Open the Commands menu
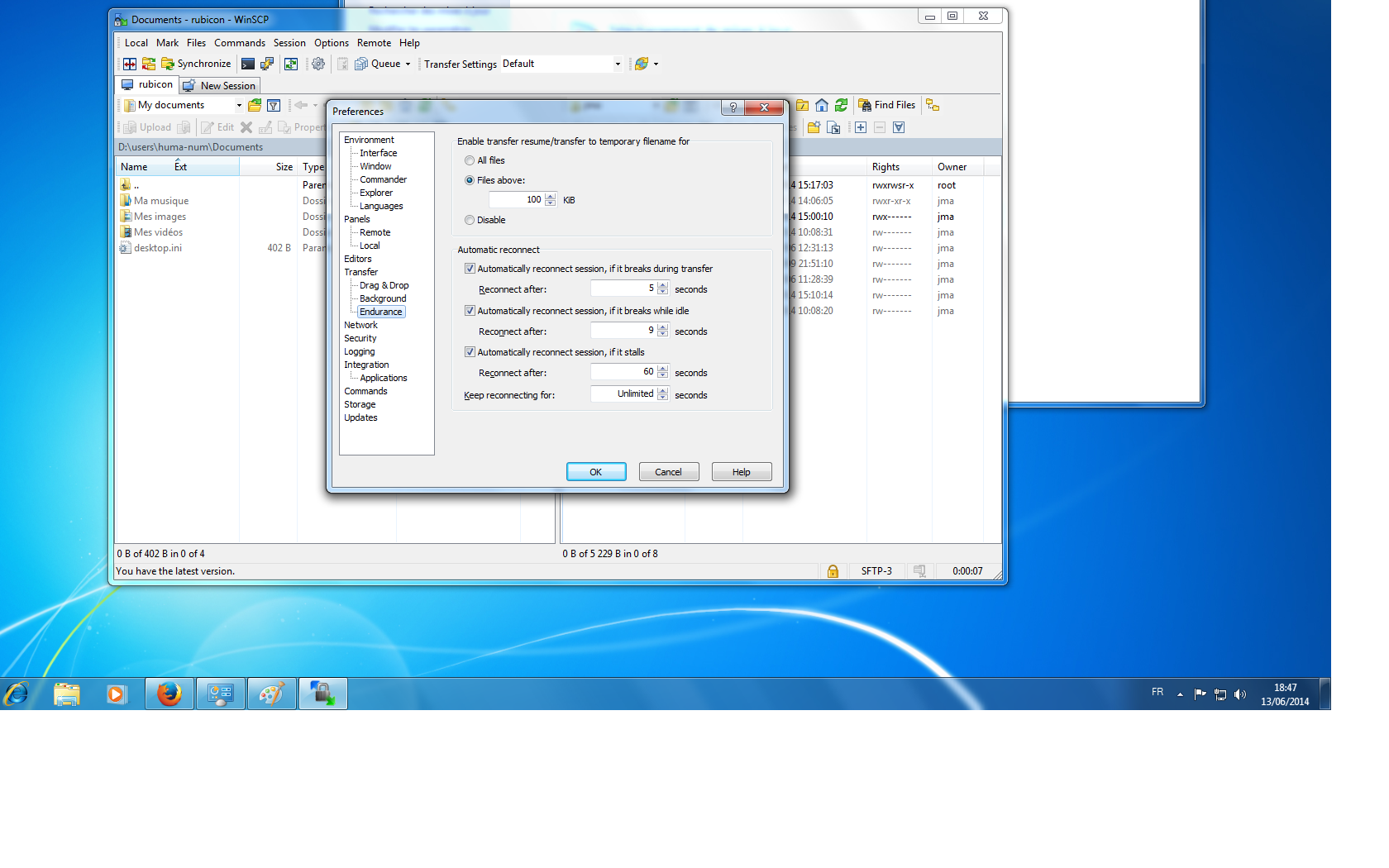Image resolution: width=1389 pixels, height=868 pixels. click(239, 43)
